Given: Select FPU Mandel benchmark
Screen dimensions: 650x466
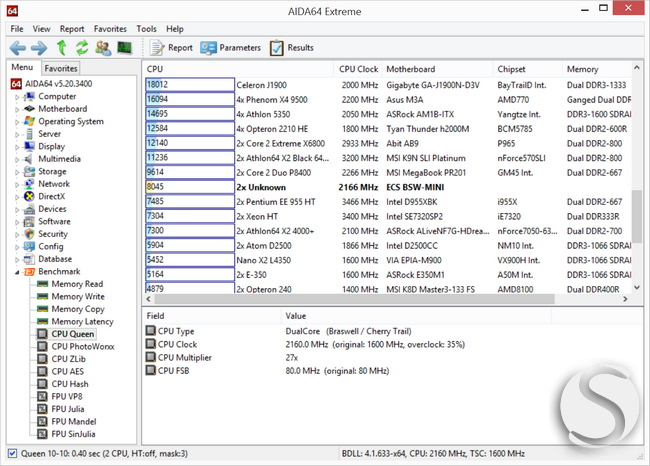Looking at the screenshot, I should (73, 421).
